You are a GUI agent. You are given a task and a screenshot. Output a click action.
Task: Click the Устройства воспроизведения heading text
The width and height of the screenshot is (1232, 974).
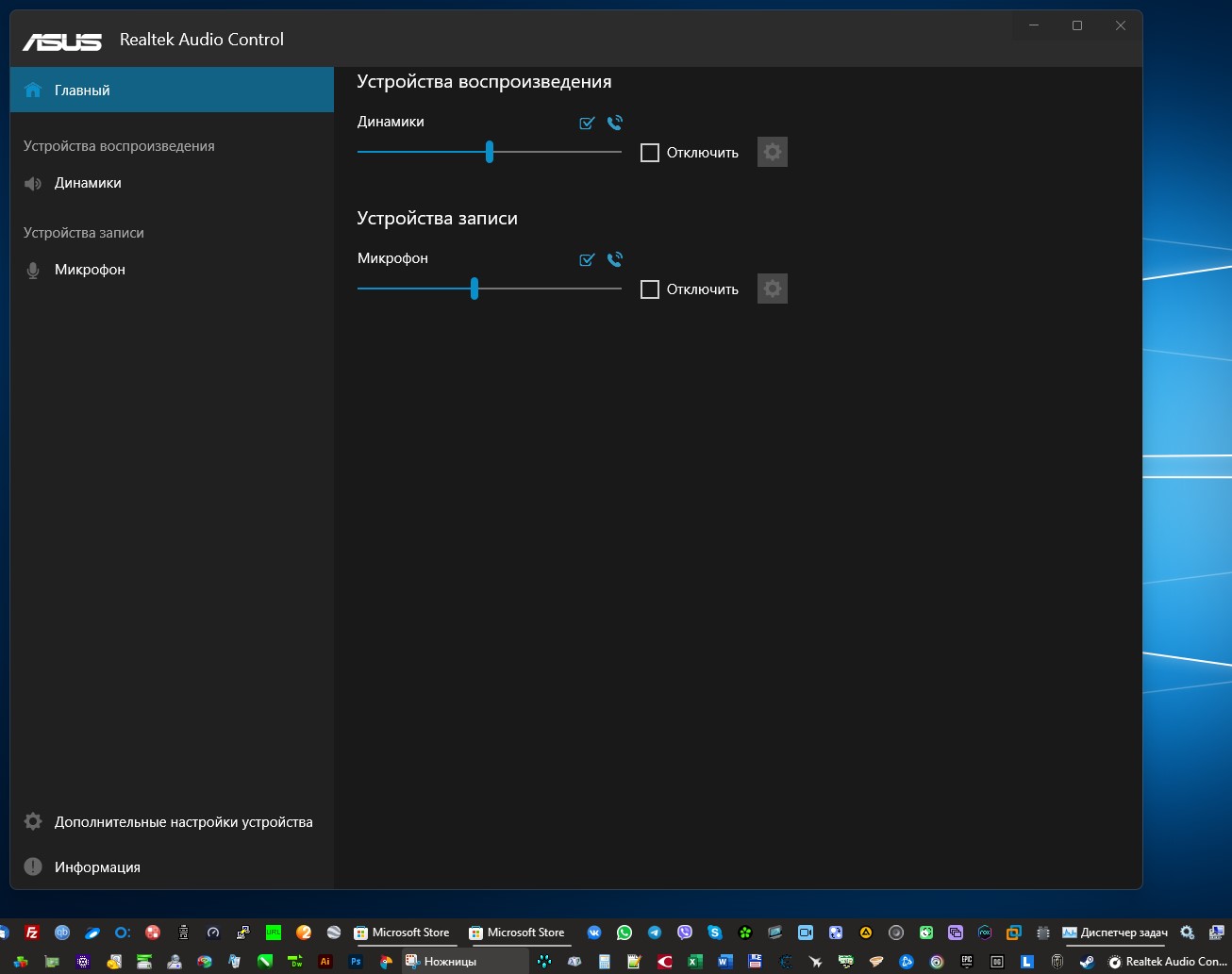[484, 82]
